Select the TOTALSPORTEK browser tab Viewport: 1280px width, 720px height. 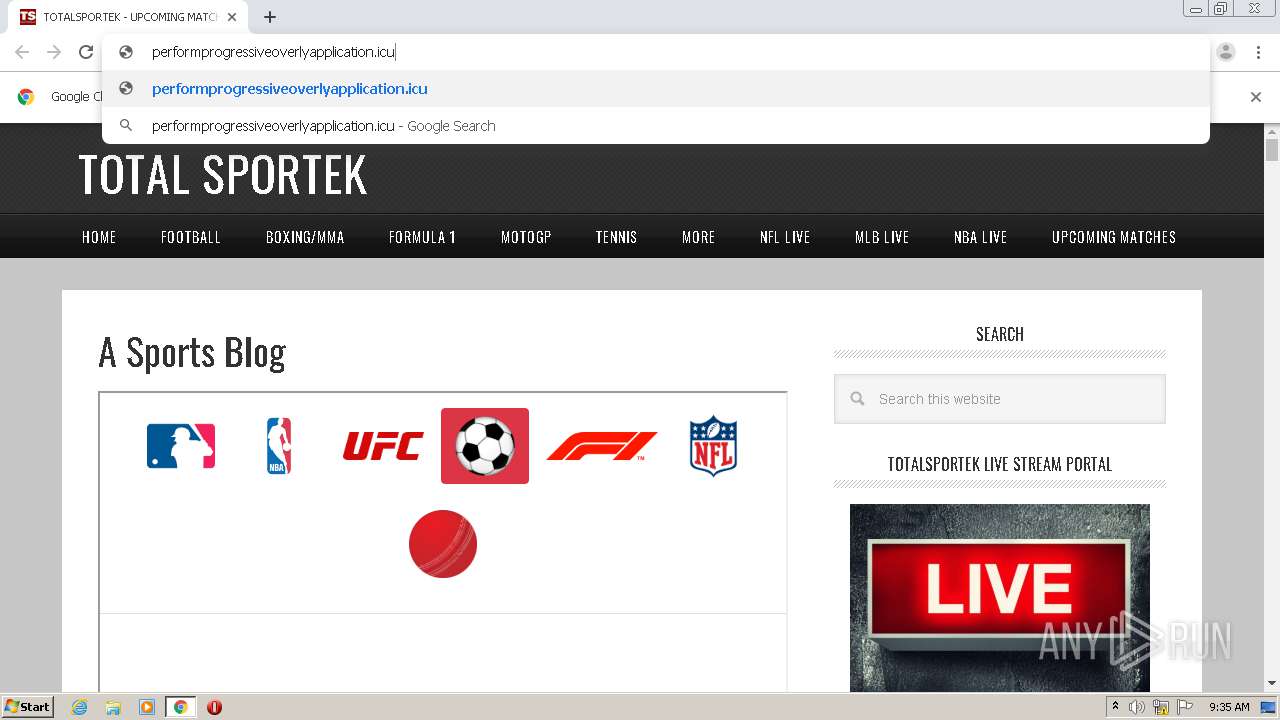pos(128,17)
